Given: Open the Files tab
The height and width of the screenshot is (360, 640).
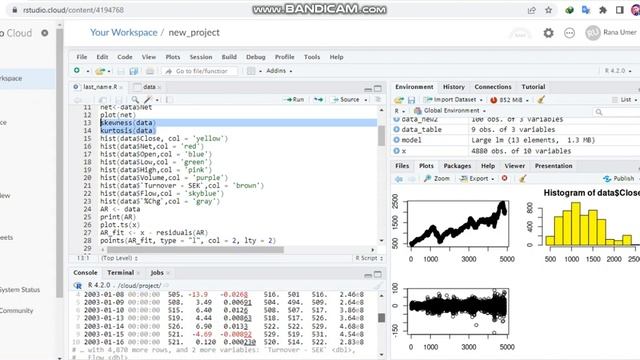Looking at the screenshot, I should 402,166.
